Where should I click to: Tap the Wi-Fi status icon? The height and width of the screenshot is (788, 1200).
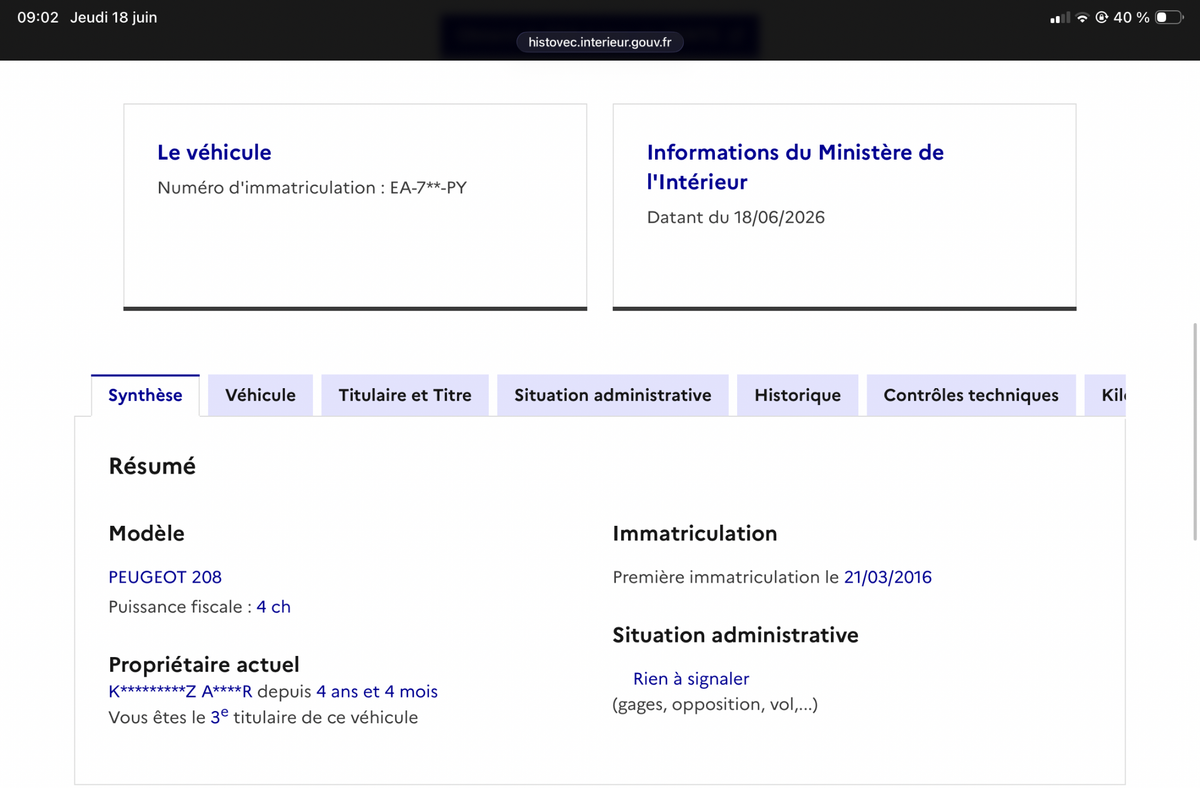tap(1082, 18)
